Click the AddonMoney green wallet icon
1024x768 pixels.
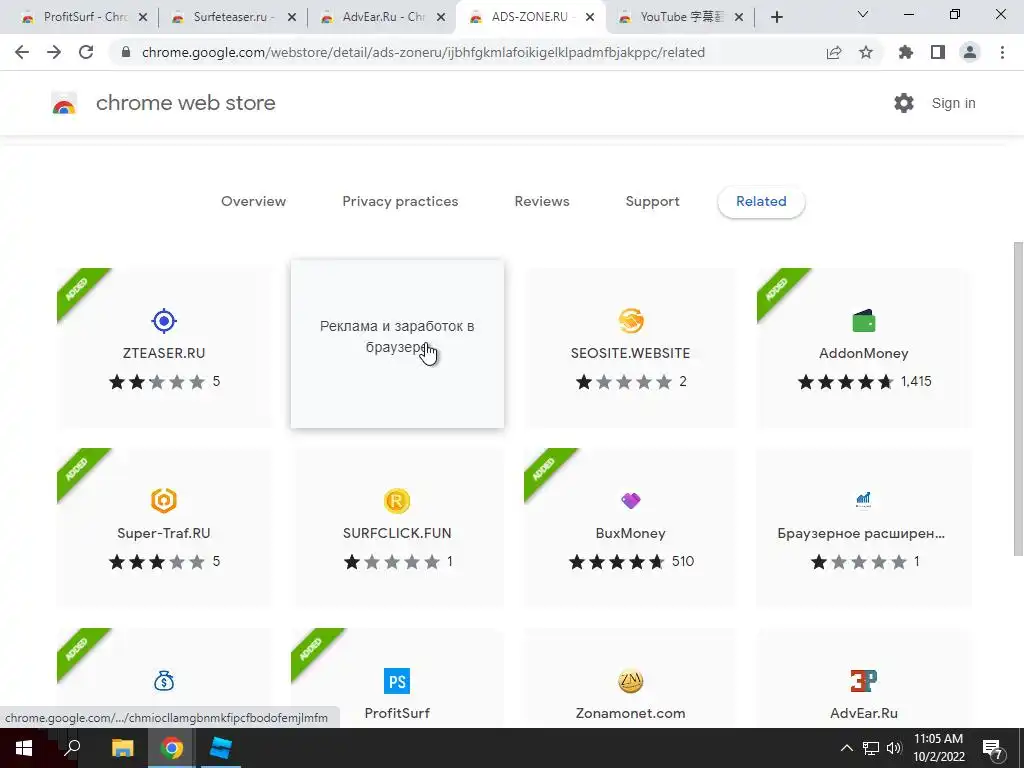[864, 321]
